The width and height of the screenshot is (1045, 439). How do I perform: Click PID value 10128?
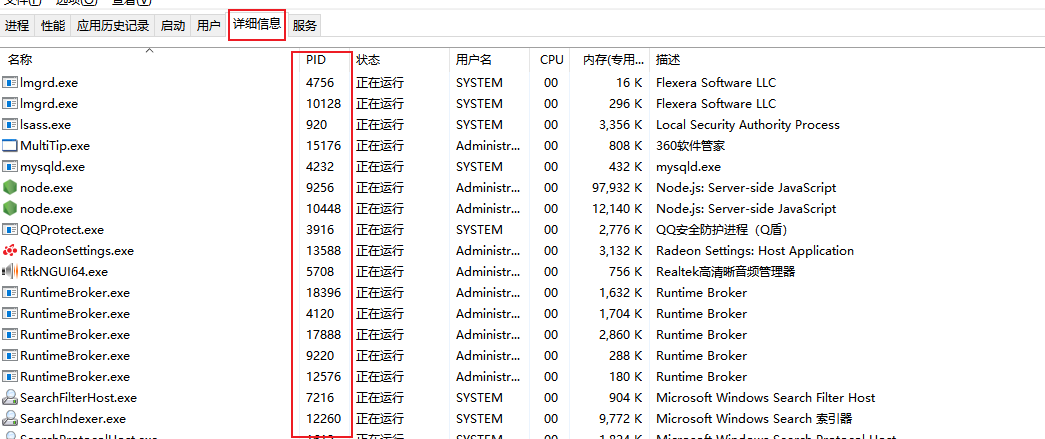point(323,104)
